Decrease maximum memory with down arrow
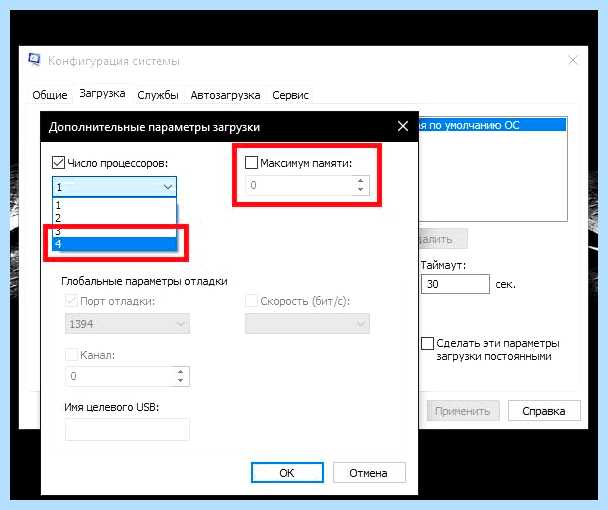This screenshot has width=608, height=510. tap(361, 190)
